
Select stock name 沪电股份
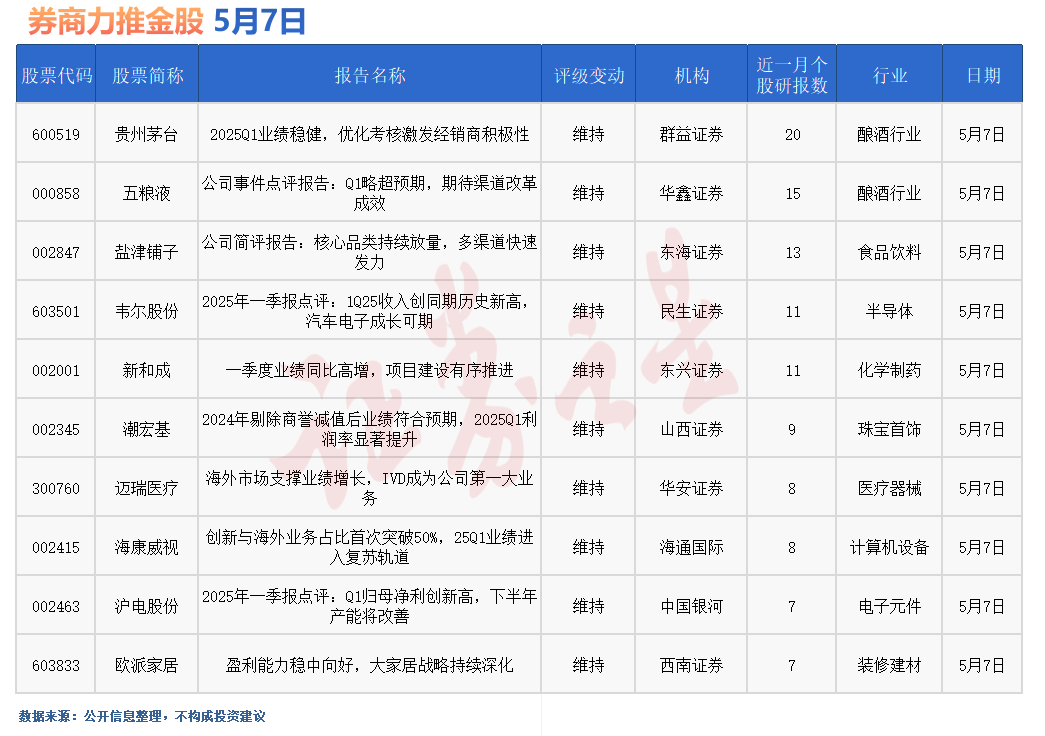[x=147, y=607]
